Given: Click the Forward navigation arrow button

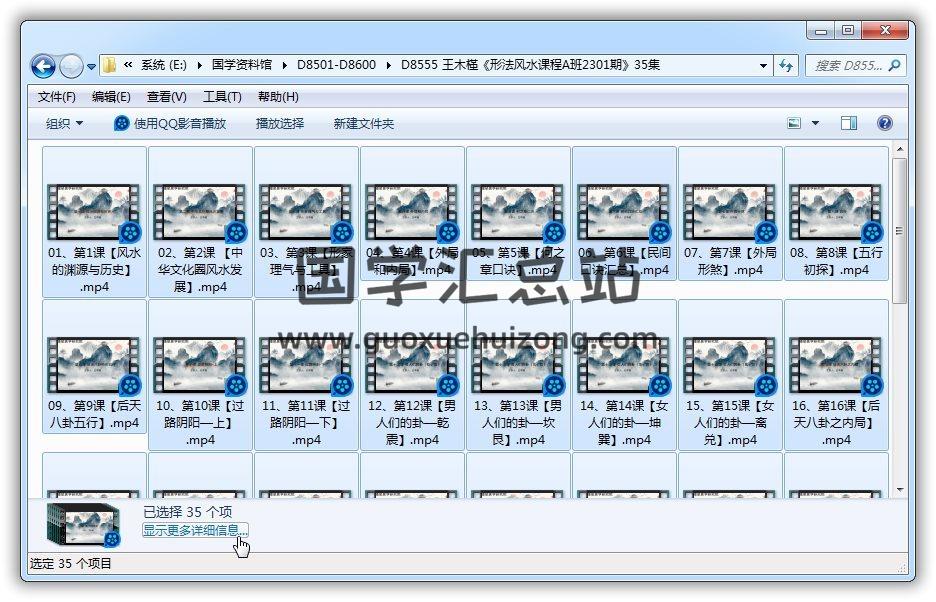Looking at the screenshot, I should click(x=71, y=66).
